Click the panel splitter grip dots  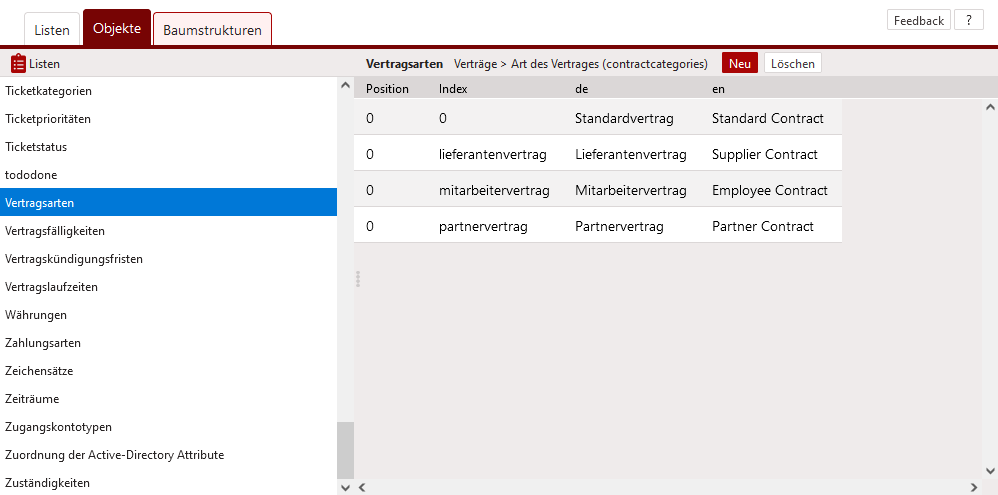[x=358, y=279]
